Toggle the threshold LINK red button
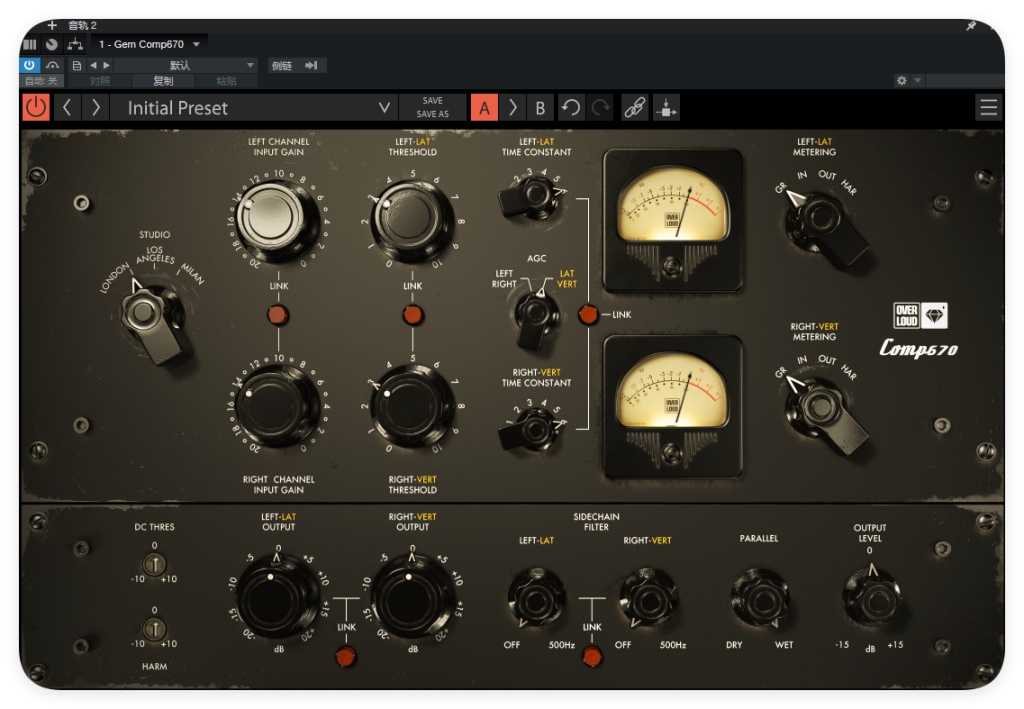 tap(412, 315)
